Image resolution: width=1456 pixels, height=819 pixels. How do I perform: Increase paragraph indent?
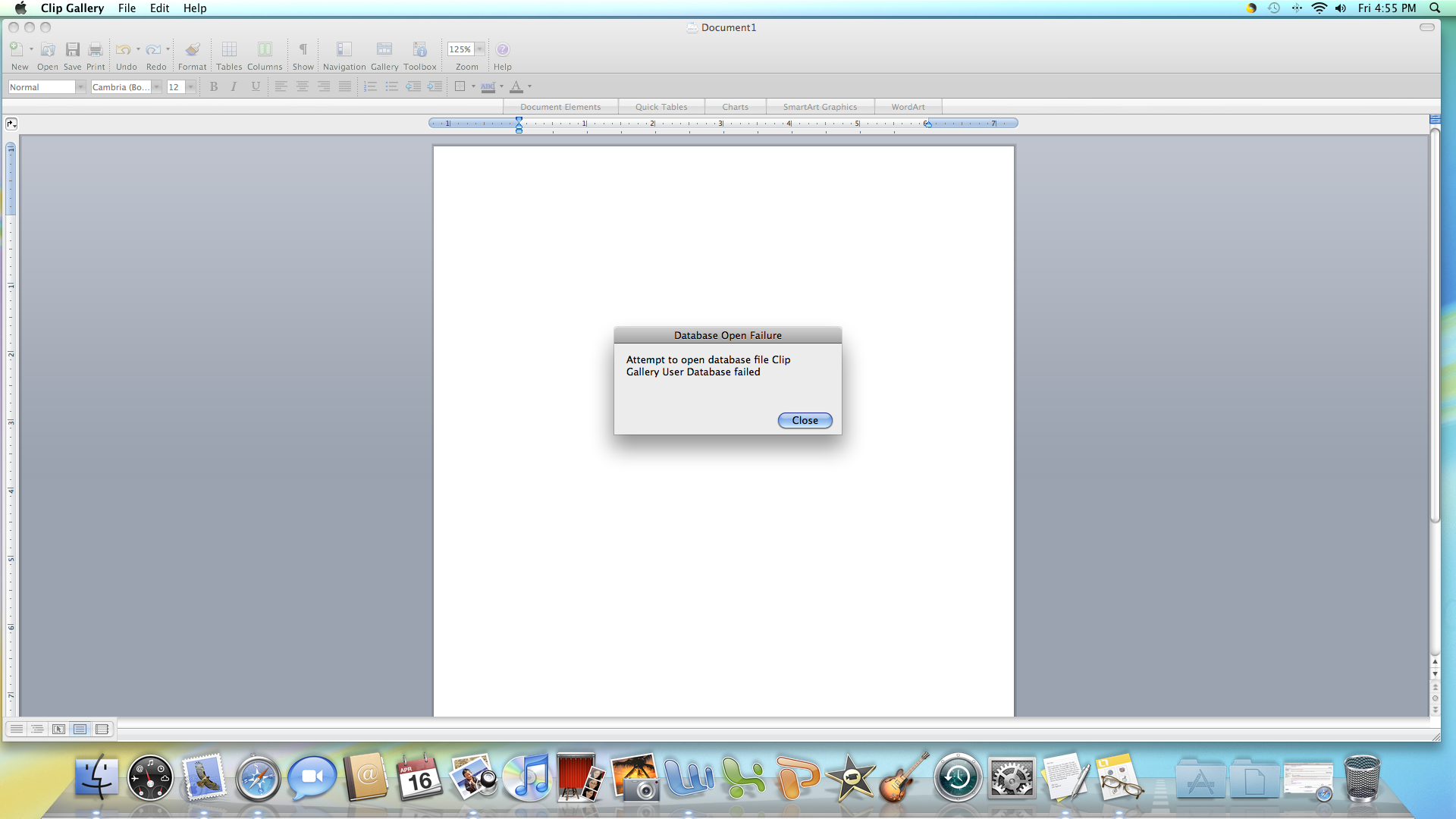435,86
